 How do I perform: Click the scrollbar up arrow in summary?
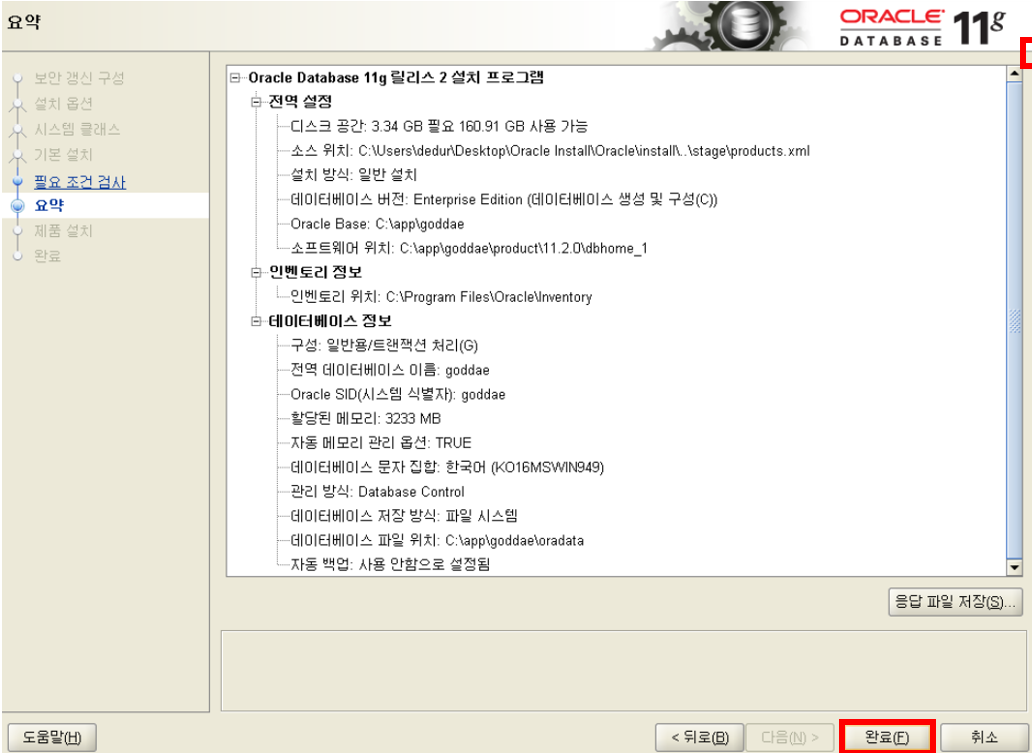coord(1014,73)
